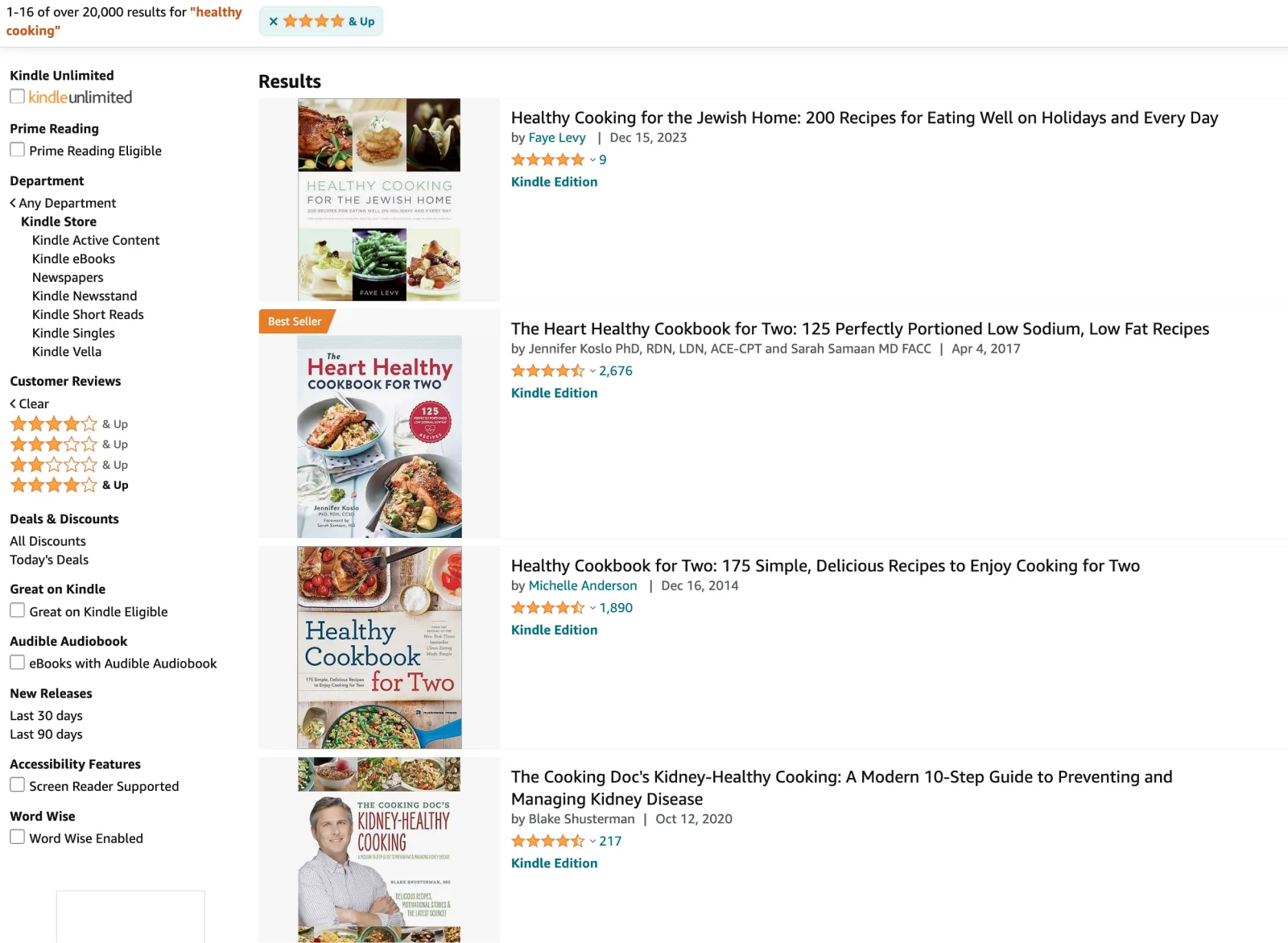Viewport: 1288px width, 943px height.
Task: Click the Kindle Unlimited logo
Action: point(80,97)
